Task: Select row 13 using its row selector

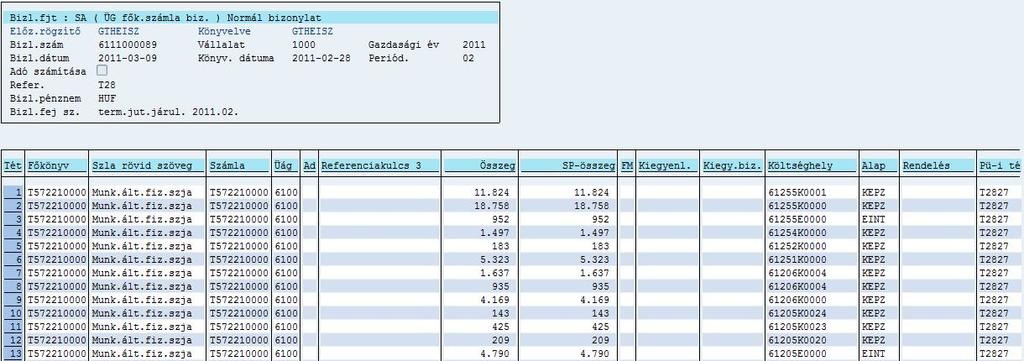Action: (13, 353)
